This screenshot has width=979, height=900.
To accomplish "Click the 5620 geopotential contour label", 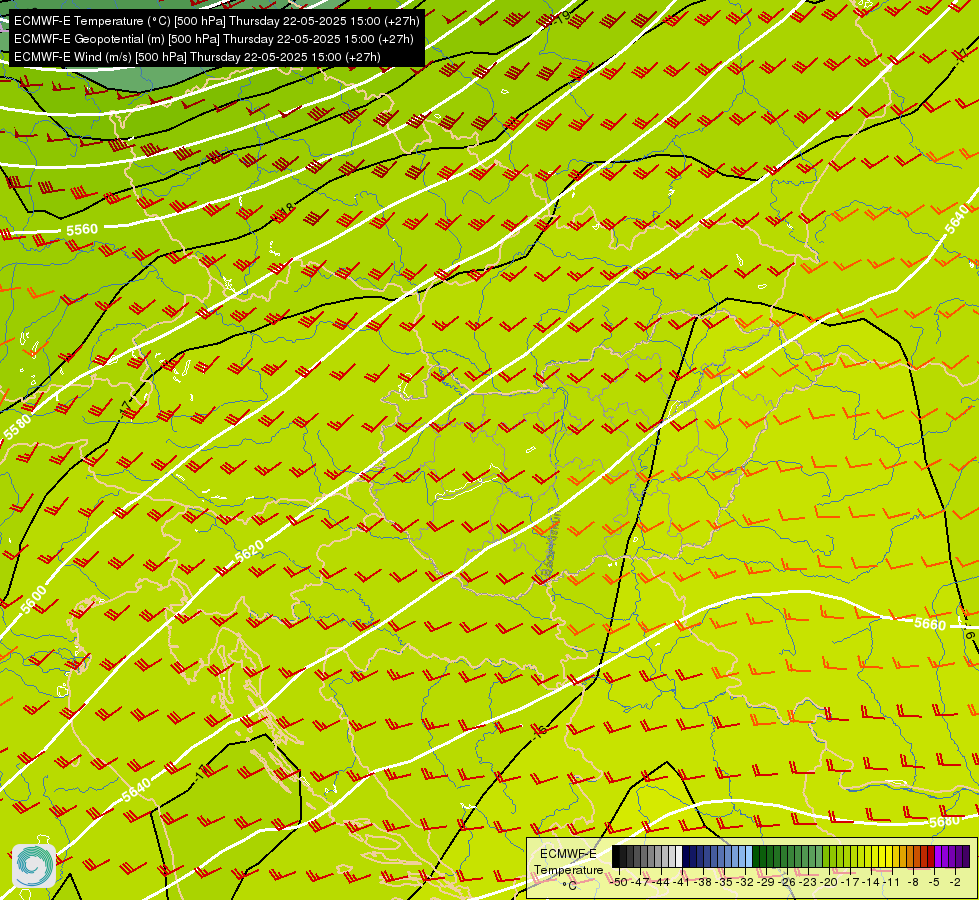I will pyautogui.click(x=249, y=551).
